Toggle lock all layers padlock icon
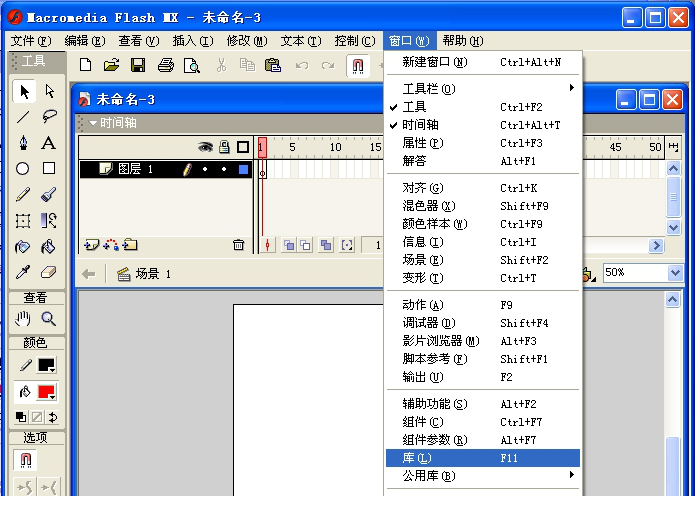The height and width of the screenshot is (515, 695). tap(224, 147)
